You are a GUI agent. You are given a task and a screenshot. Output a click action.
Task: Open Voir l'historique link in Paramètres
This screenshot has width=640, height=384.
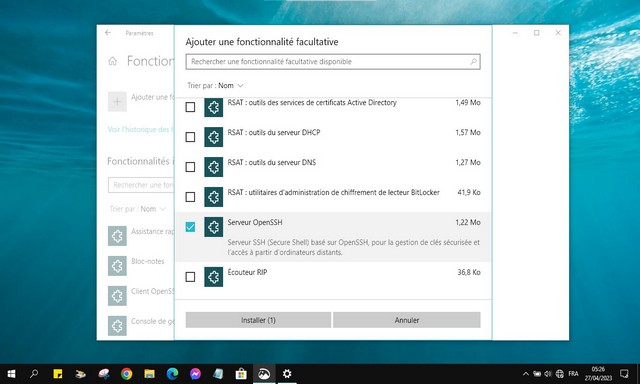(x=140, y=129)
